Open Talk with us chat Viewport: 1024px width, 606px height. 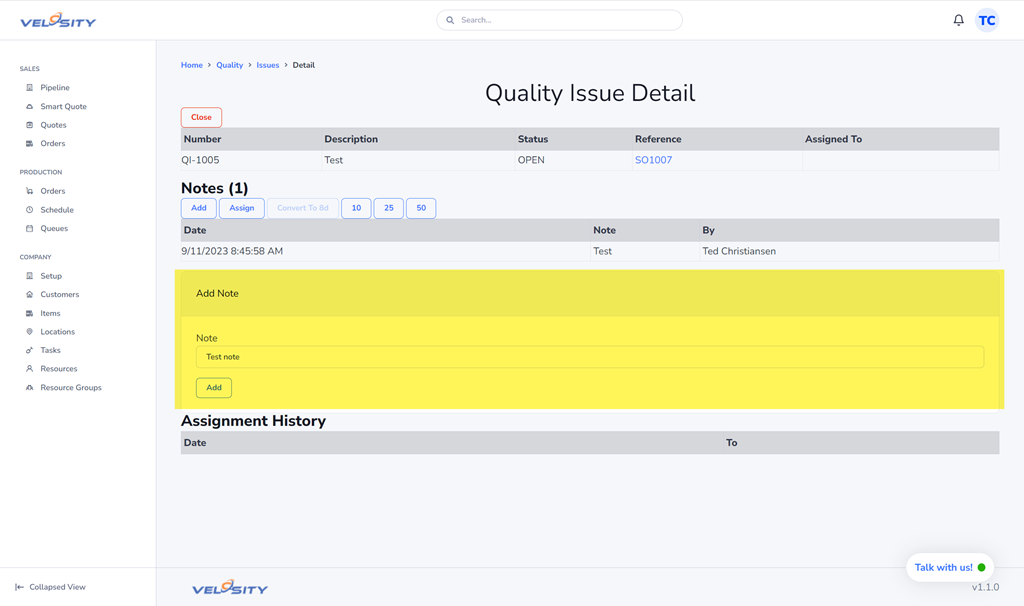(950, 567)
